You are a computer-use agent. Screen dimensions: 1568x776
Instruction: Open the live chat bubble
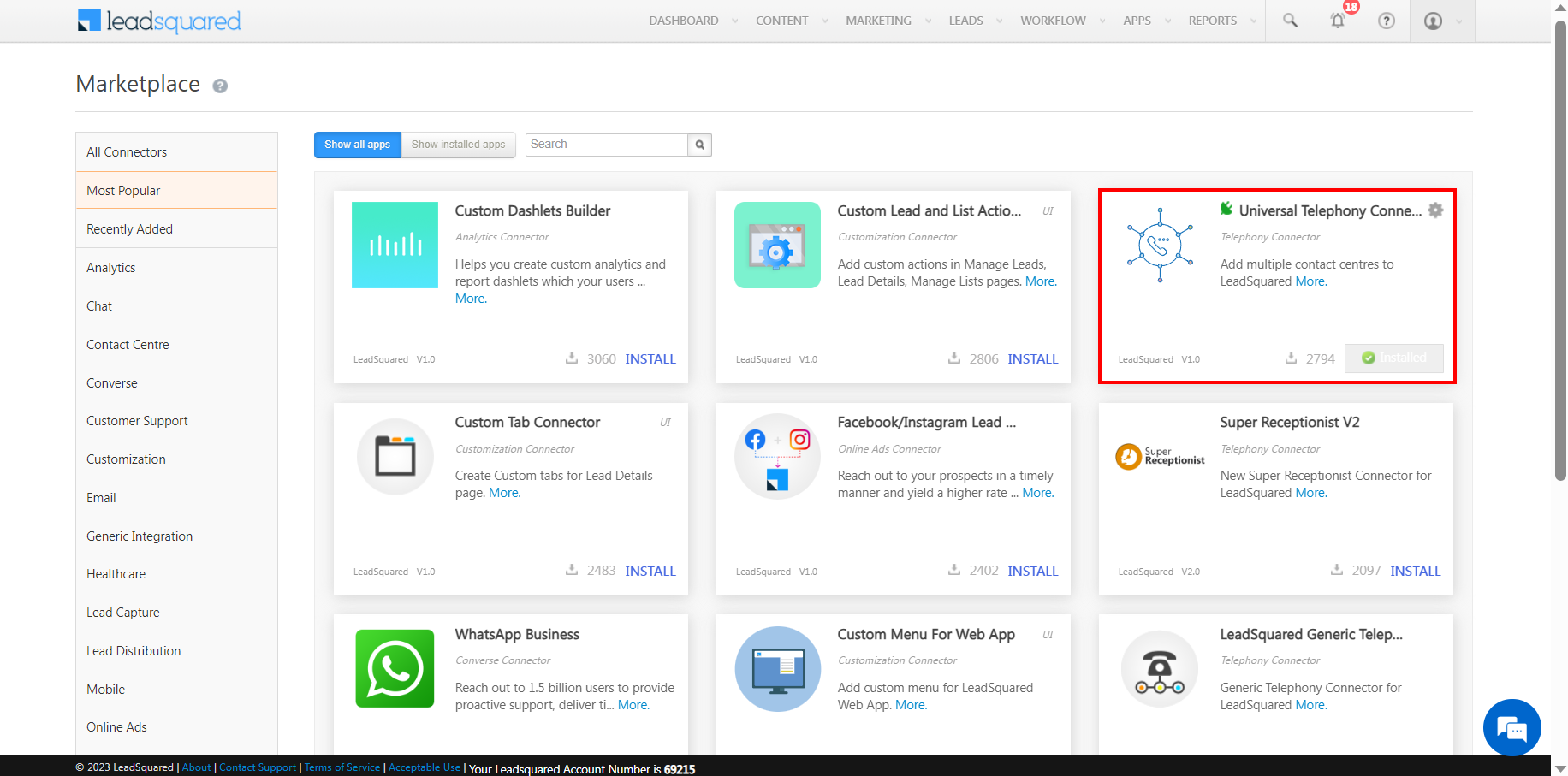(1512, 728)
